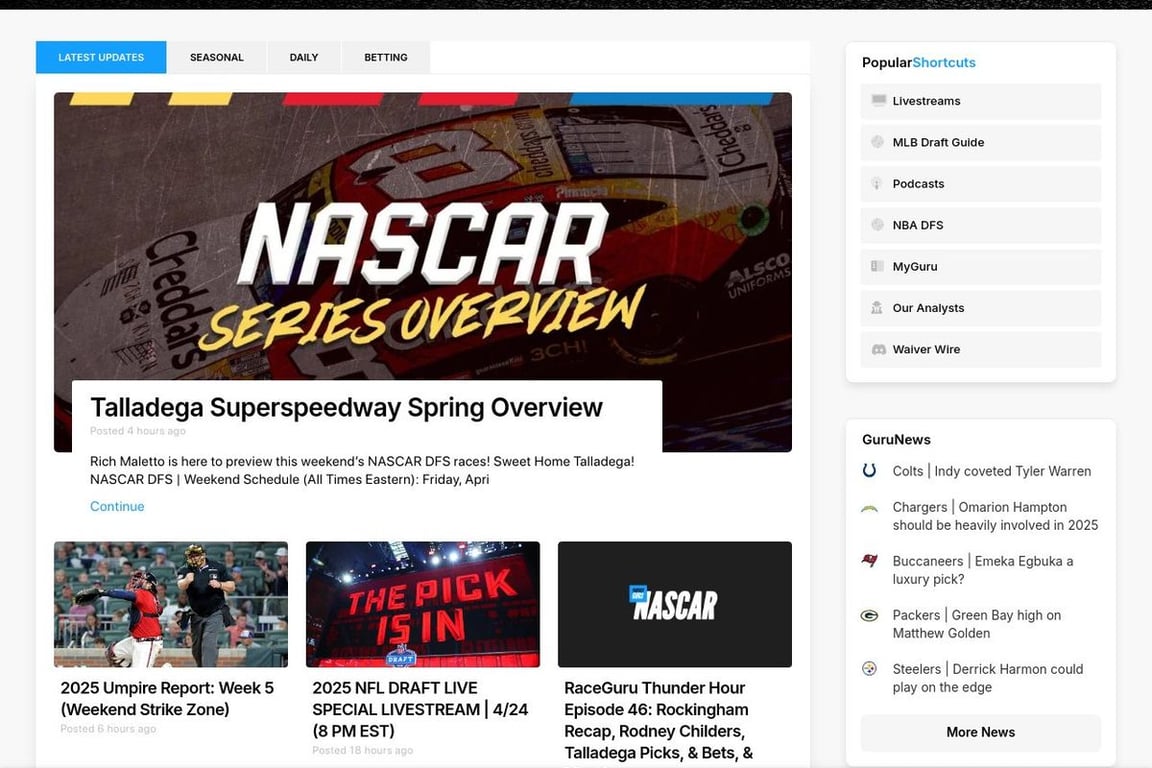
Task: Read Colts Indy coveted Tyler Warren news
Action: pyautogui.click(x=992, y=471)
